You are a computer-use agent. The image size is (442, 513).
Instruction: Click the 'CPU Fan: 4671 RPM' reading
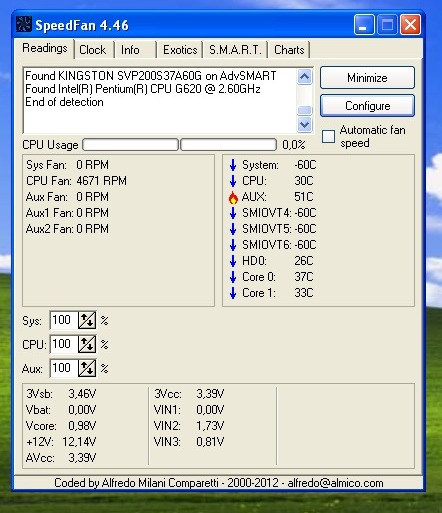pos(76,181)
